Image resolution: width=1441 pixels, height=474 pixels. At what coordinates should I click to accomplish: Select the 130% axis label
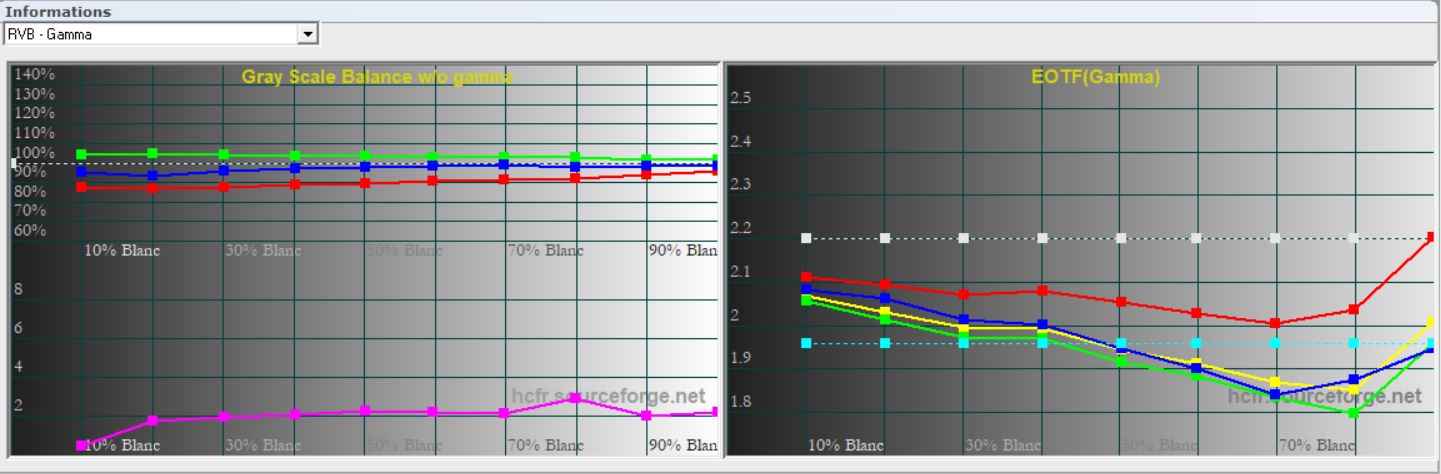click(x=35, y=94)
